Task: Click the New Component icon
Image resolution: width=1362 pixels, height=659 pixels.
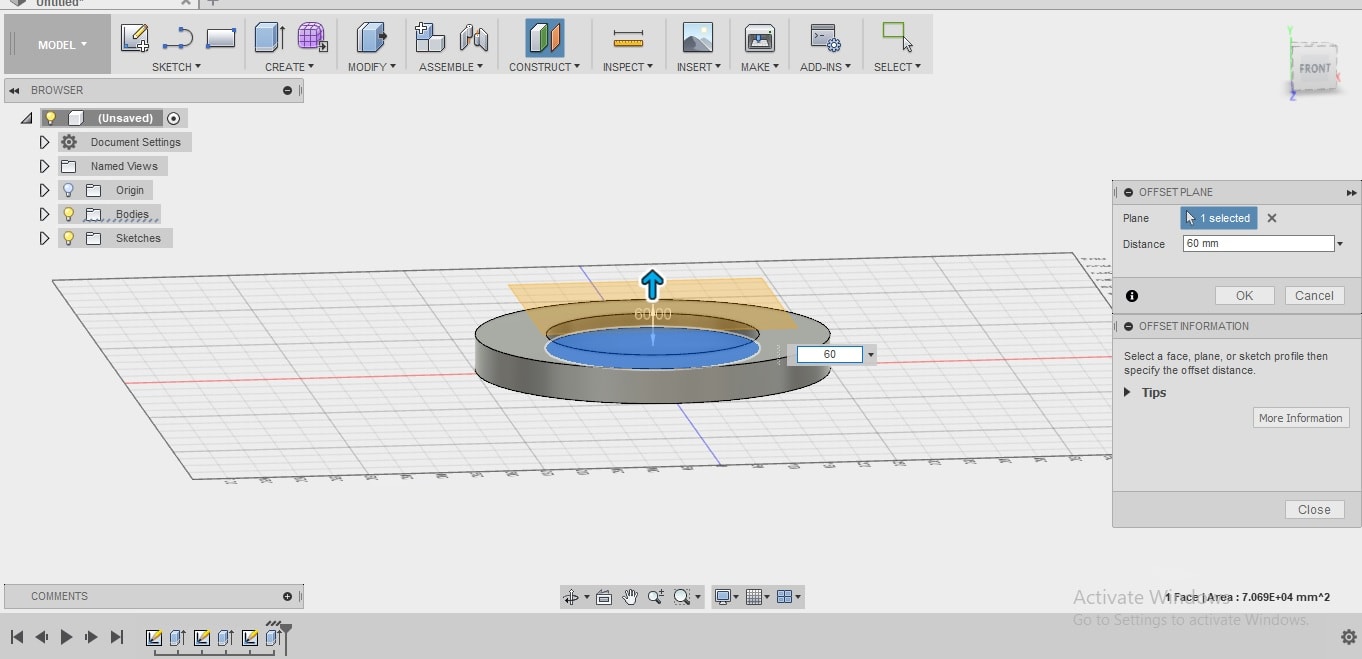Action: 429,38
